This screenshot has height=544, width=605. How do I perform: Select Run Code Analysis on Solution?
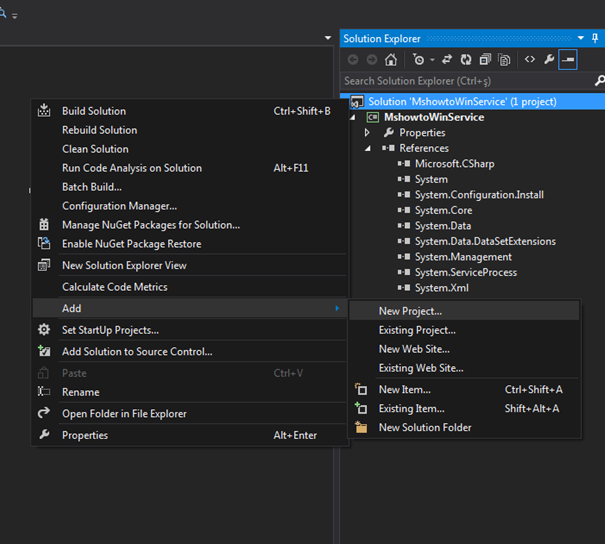[x=189, y=168]
